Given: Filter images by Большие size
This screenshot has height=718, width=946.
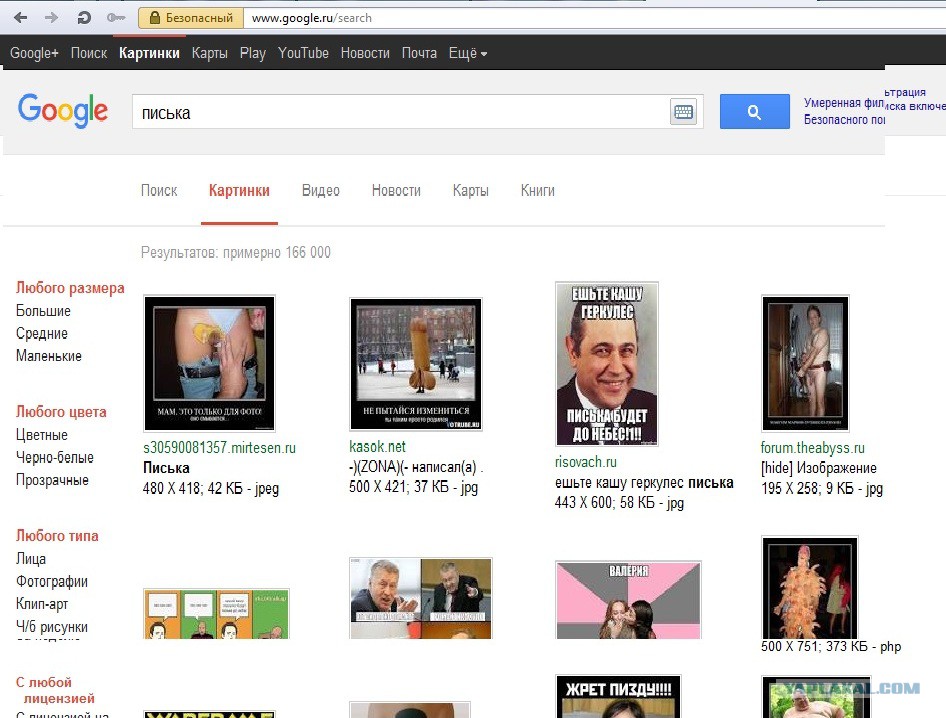Looking at the screenshot, I should pos(43,311).
